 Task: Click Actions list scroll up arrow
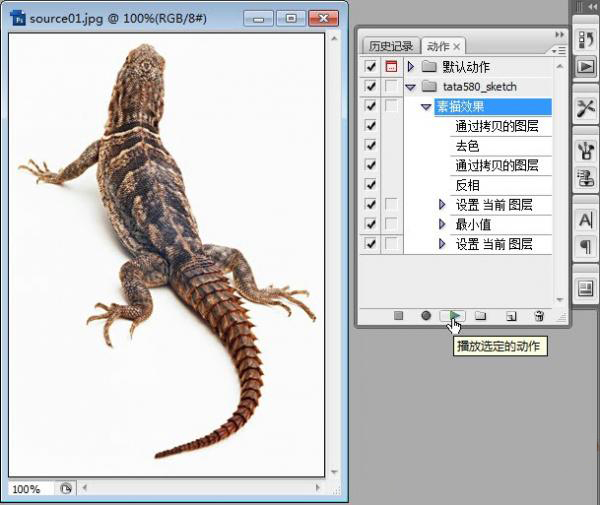[560, 67]
